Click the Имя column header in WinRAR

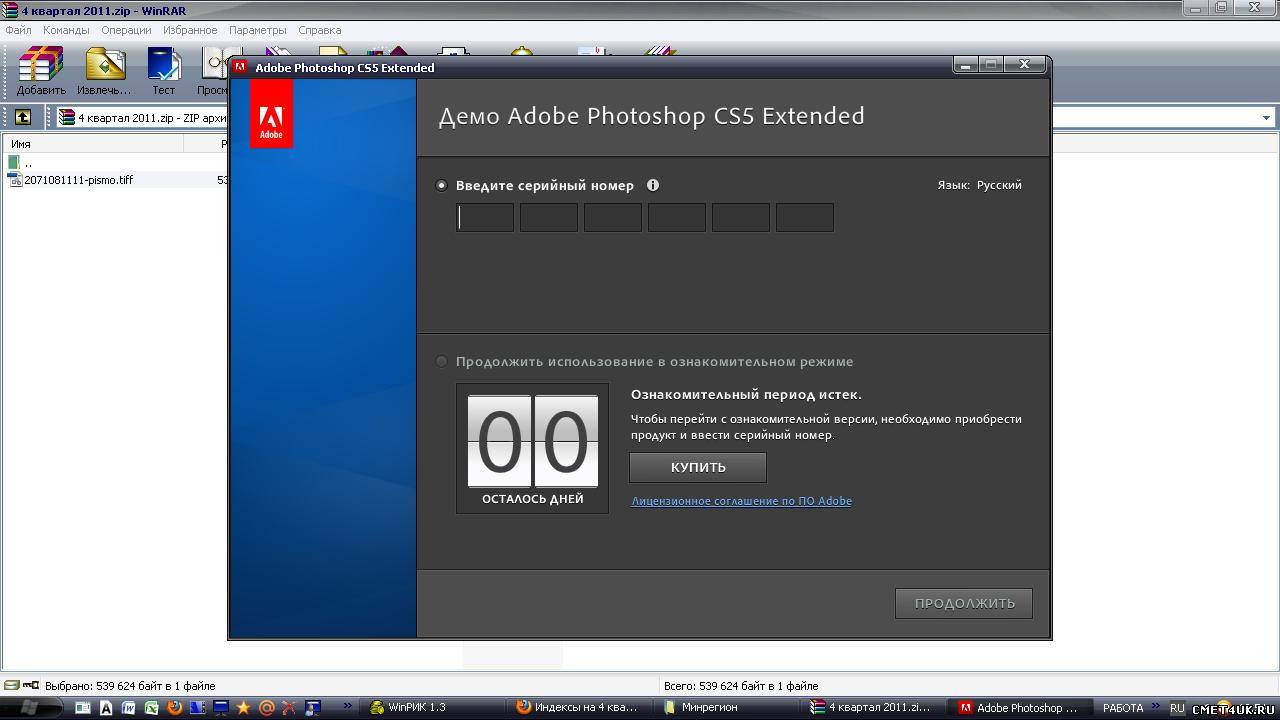tap(92, 144)
